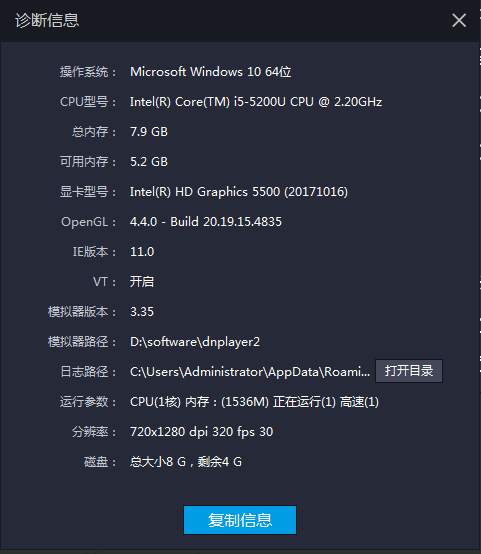
Task: Click the OpenGL label
Action: (88, 222)
